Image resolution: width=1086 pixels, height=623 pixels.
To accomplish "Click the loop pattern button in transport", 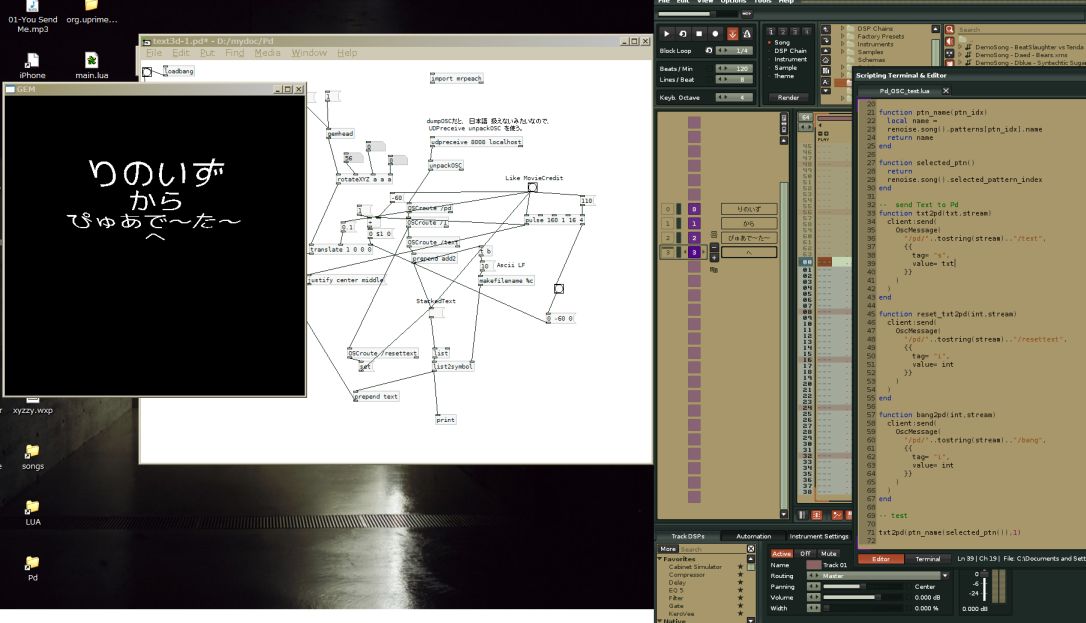I will 683,33.
